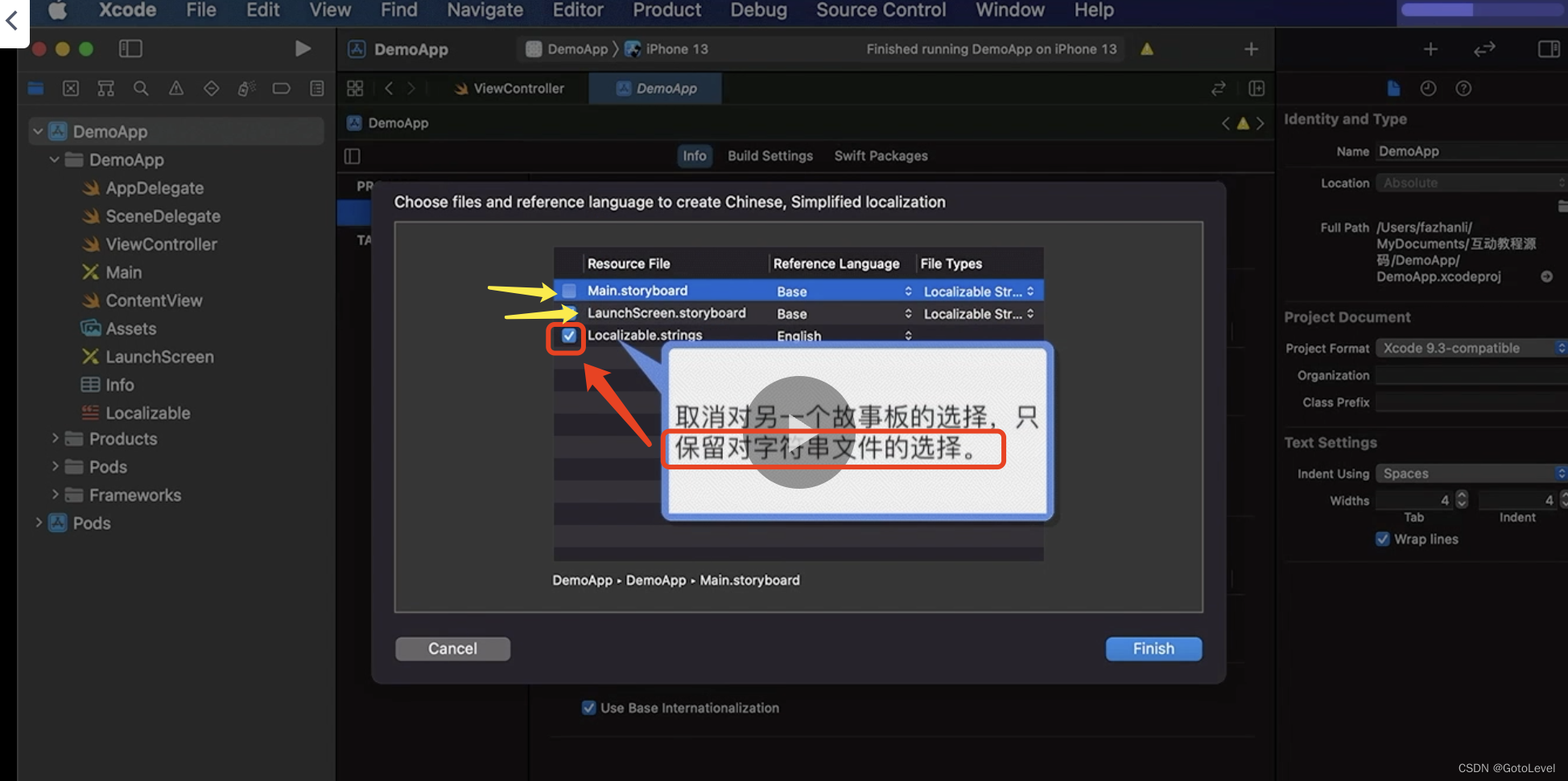This screenshot has width=1568, height=781.
Task: Select the Build Settings tab
Action: [770, 156]
